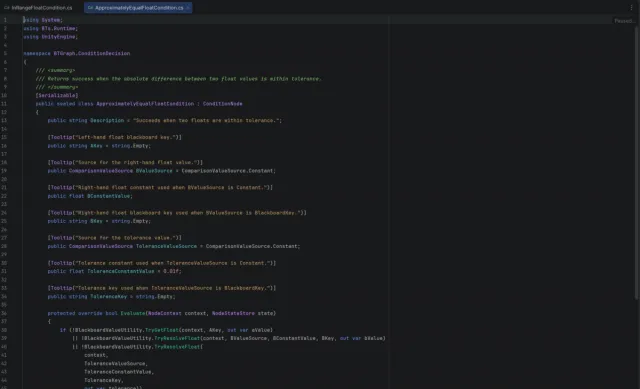This screenshot has height=389, width=640.
Task: Click gutter line number 1
Action: [5, 20]
